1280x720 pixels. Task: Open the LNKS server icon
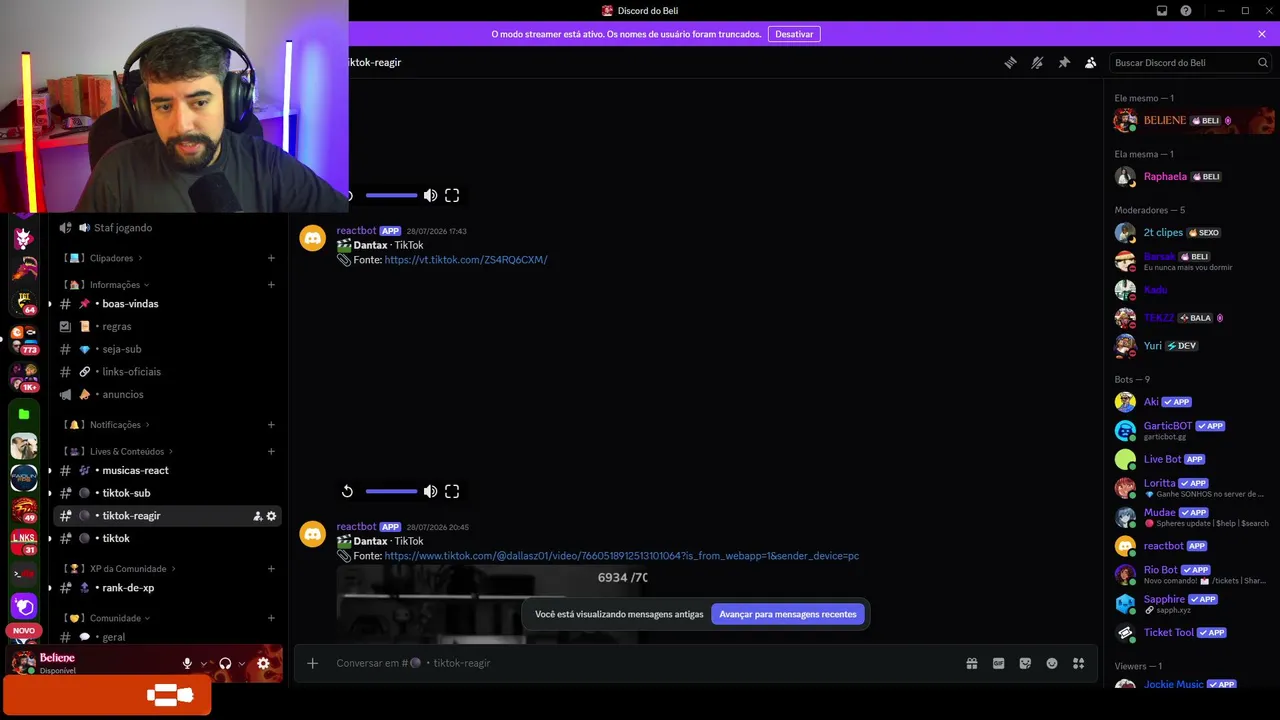pyautogui.click(x=24, y=541)
